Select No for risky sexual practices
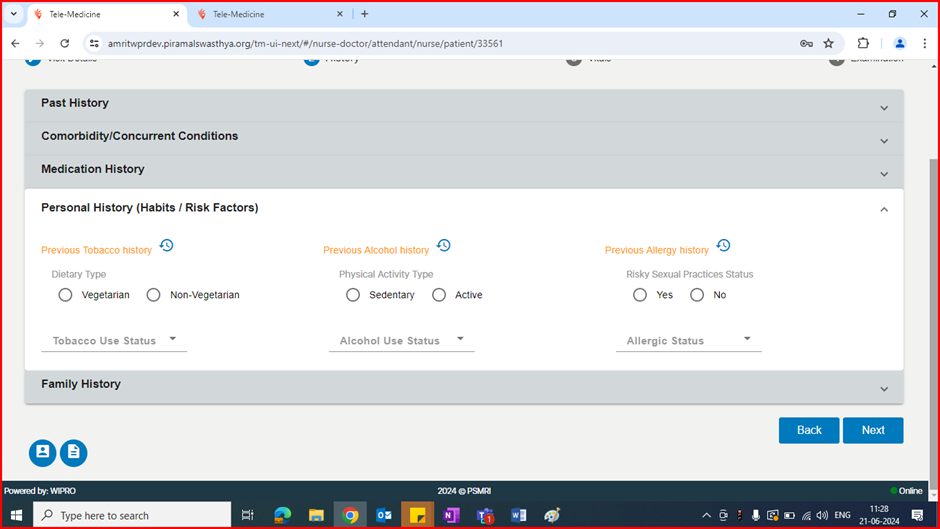Viewport: 940px width, 529px height. (697, 294)
